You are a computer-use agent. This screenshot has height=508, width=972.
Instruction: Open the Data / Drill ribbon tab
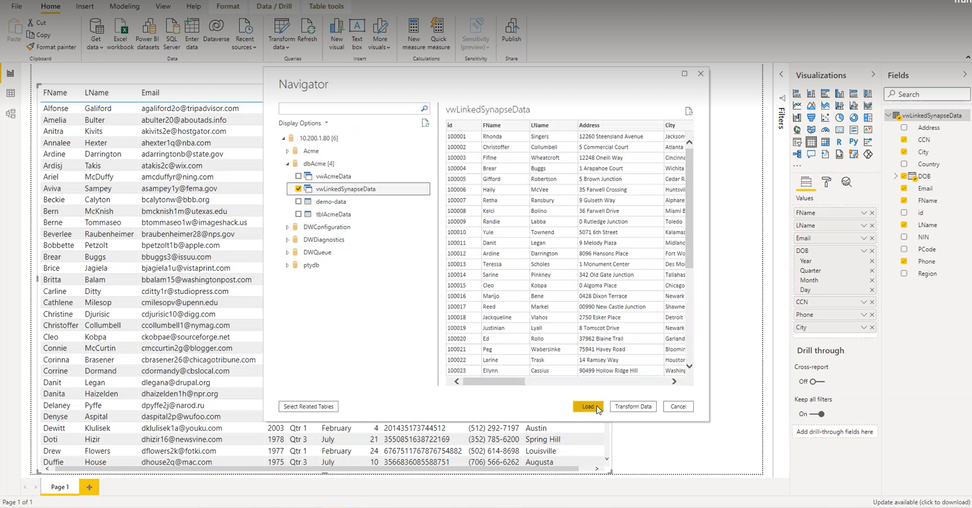(x=274, y=6)
